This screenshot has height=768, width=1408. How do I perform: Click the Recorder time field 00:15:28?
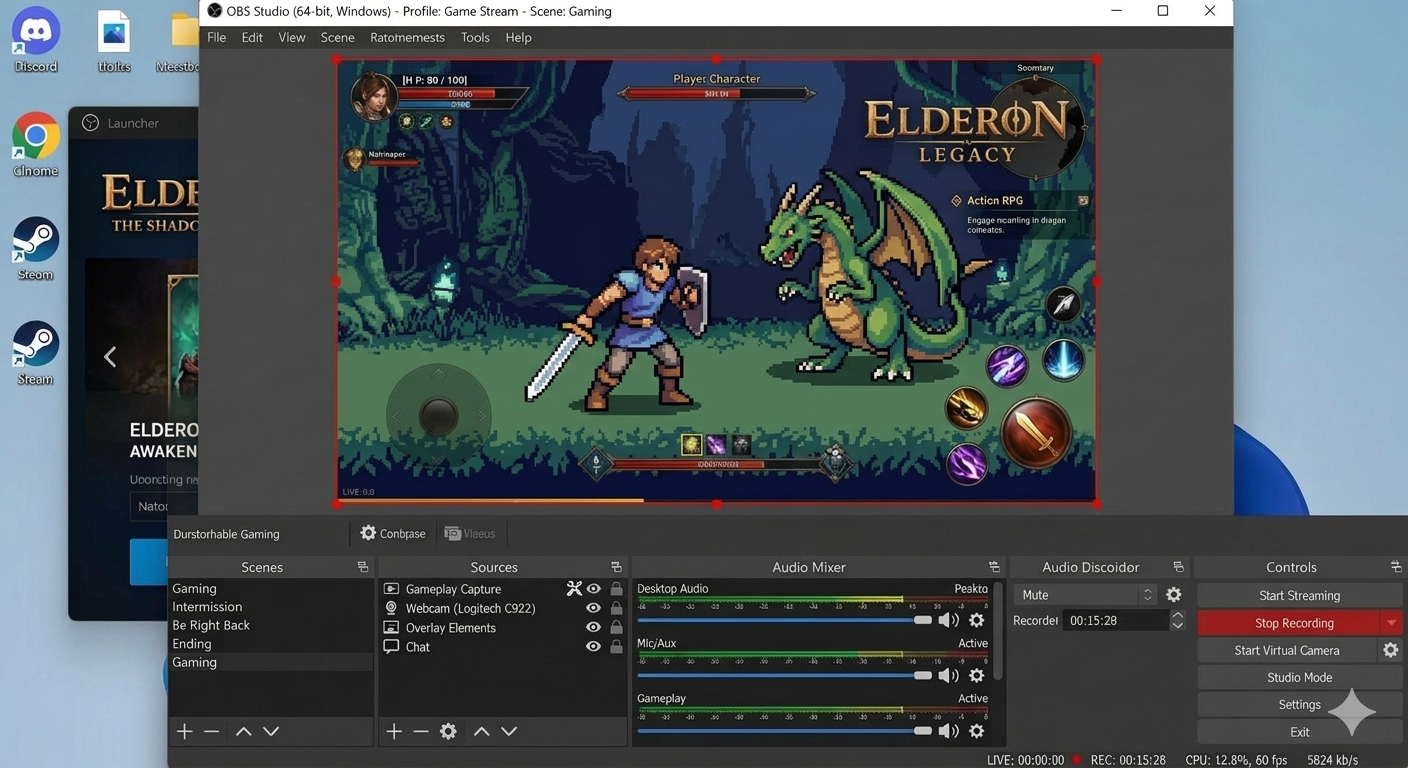tap(1116, 621)
